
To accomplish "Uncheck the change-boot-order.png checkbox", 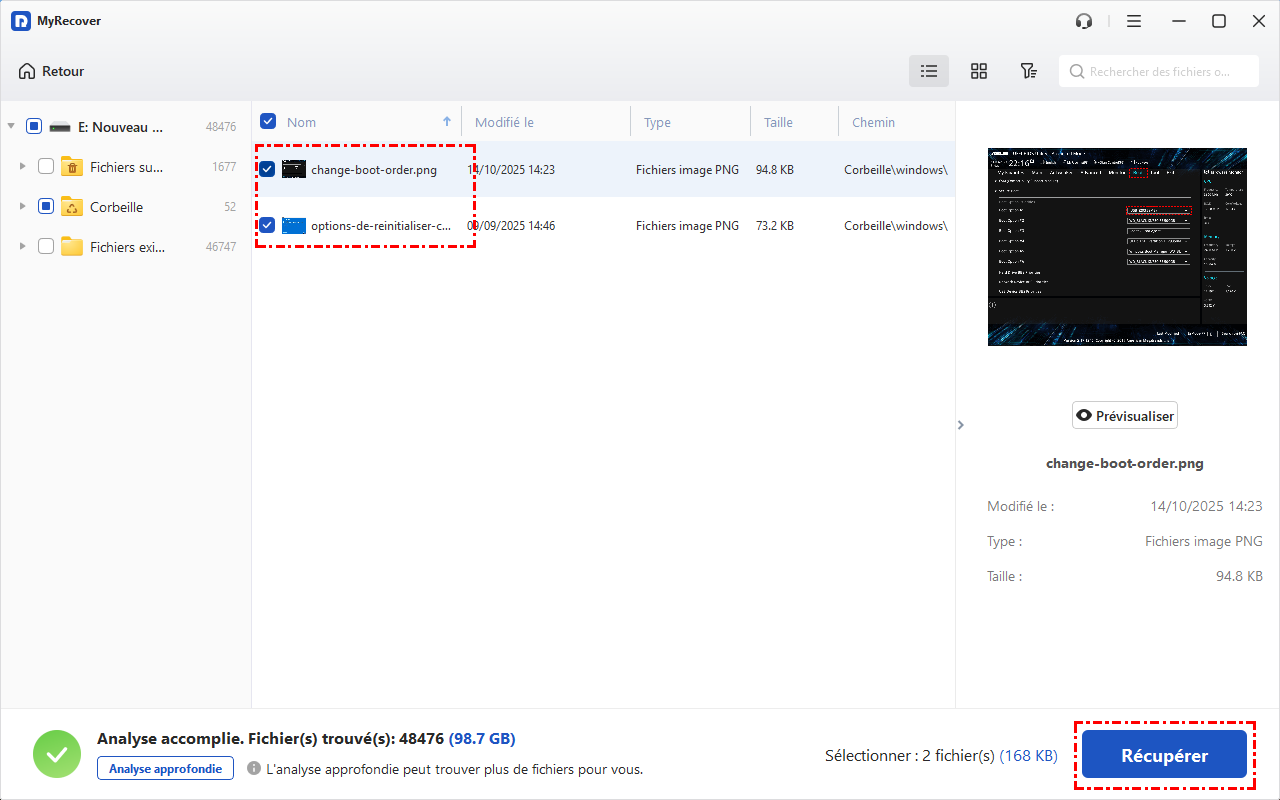I will pos(267,170).
